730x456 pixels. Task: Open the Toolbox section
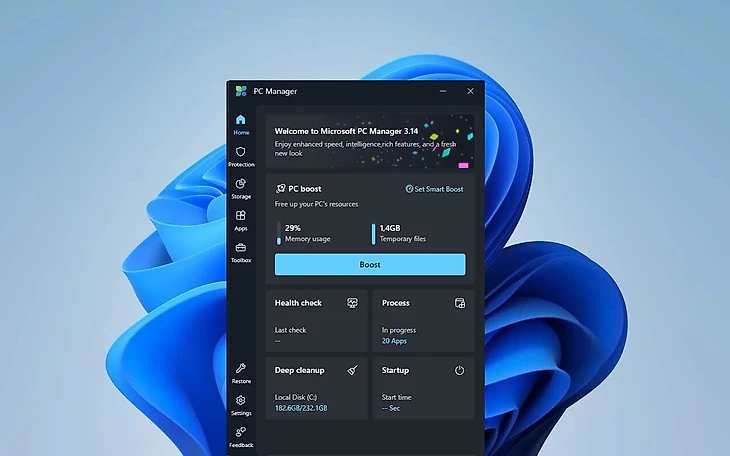pos(240,252)
